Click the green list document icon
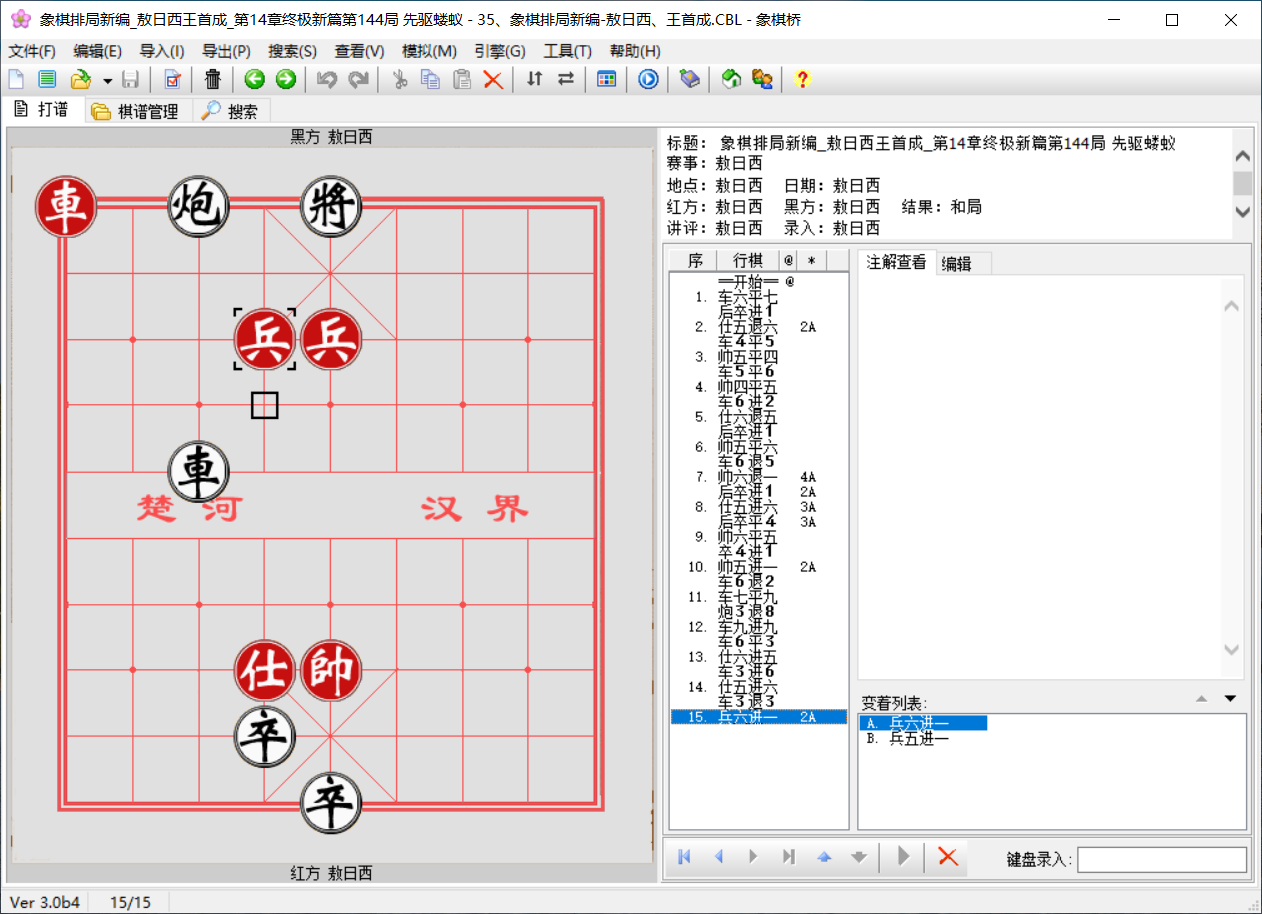 click(46, 80)
